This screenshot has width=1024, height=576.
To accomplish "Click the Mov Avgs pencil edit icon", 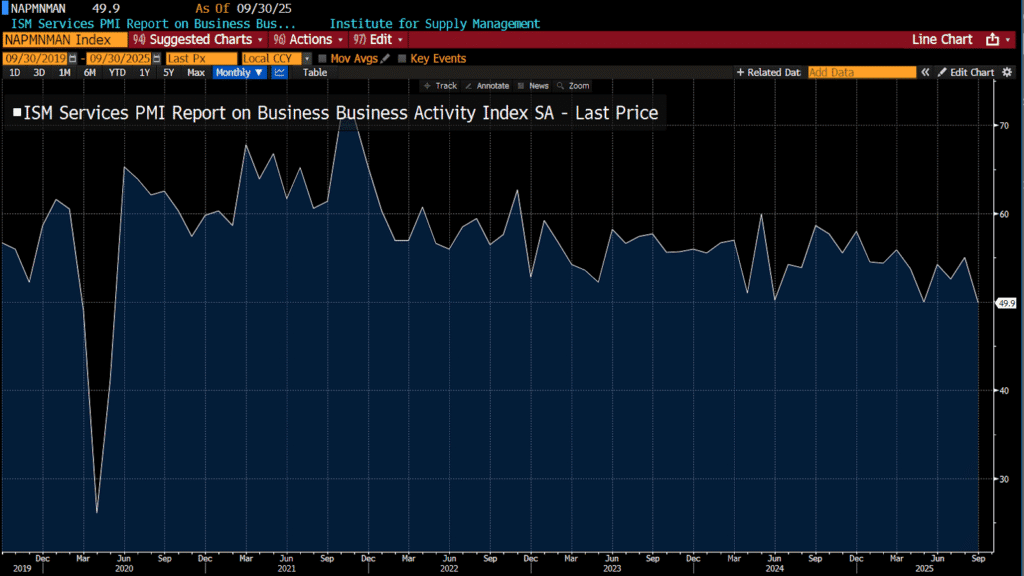I will point(386,59).
